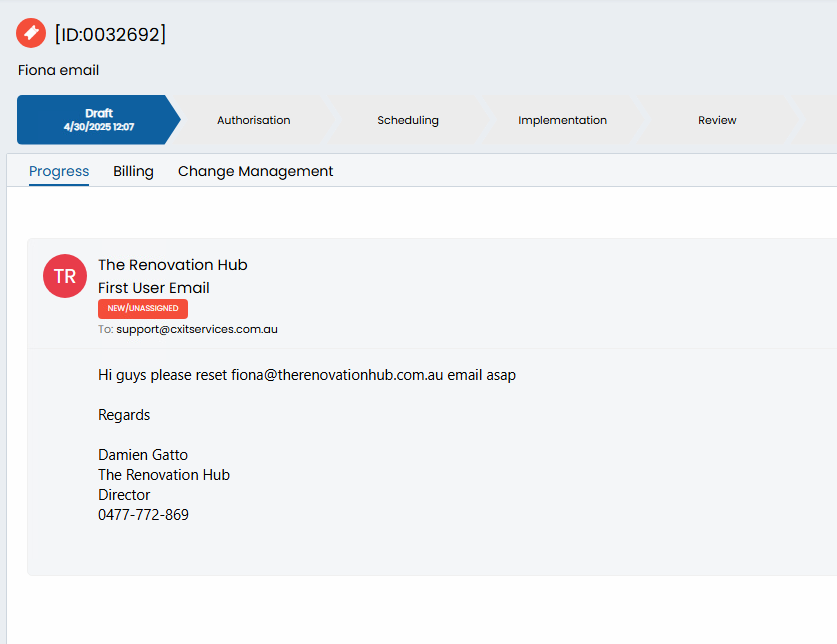Switch to the Change Management tab
Screen dimensions: 837x644
click(255, 171)
